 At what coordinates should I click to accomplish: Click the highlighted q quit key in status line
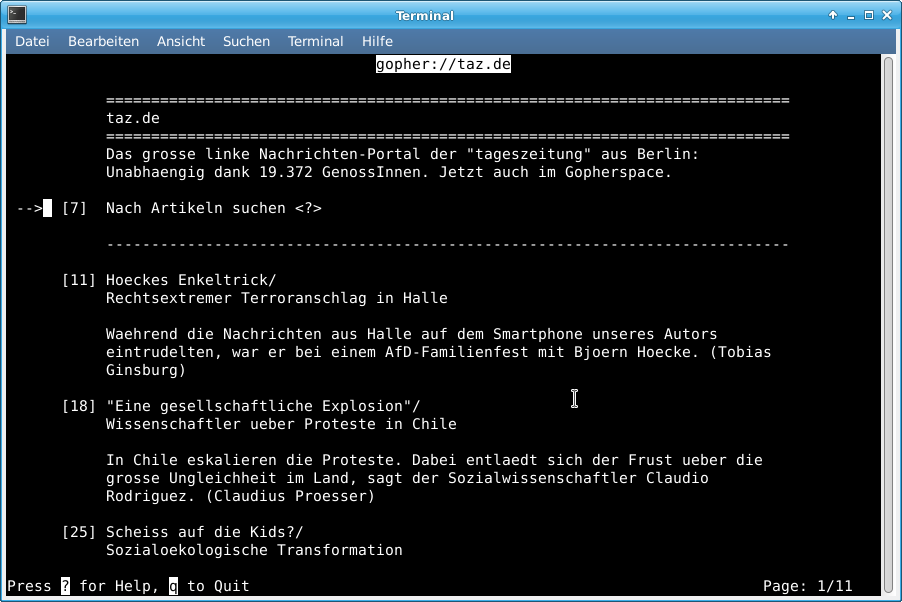[173, 586]
